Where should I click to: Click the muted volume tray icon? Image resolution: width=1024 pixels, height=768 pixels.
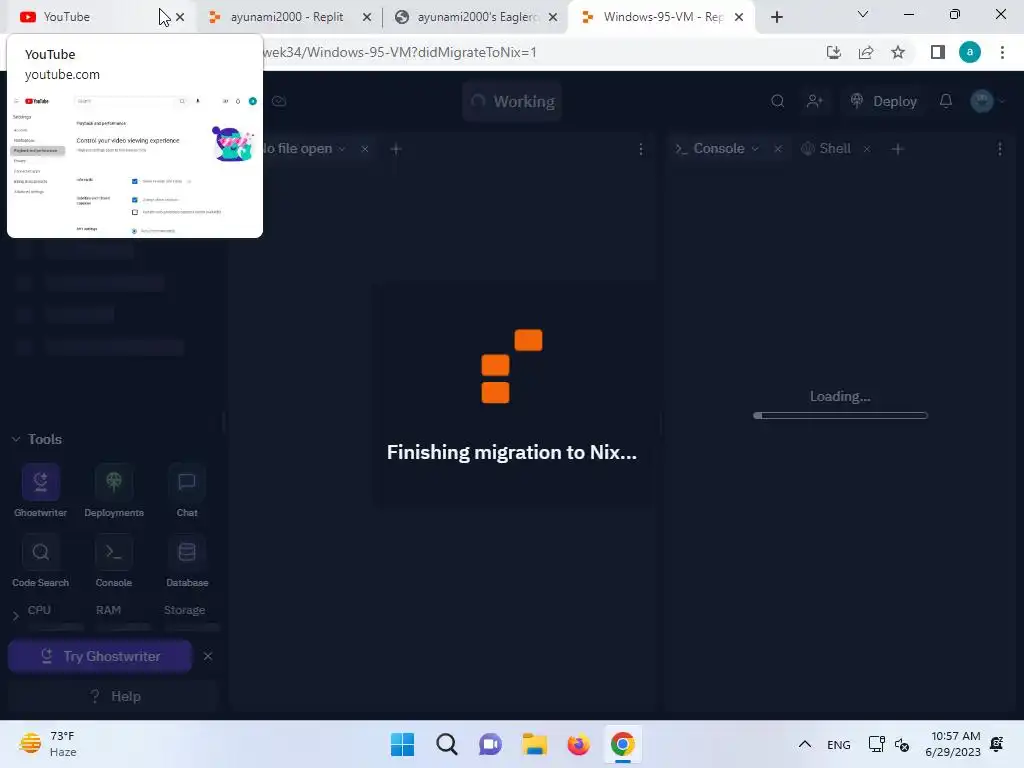[x=903, y=744]
